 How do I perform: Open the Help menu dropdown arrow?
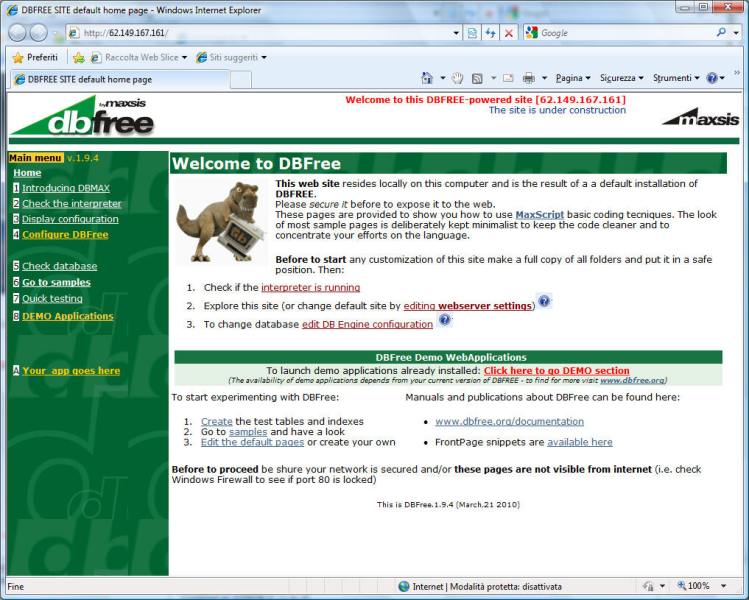click(x=722, y=78)
